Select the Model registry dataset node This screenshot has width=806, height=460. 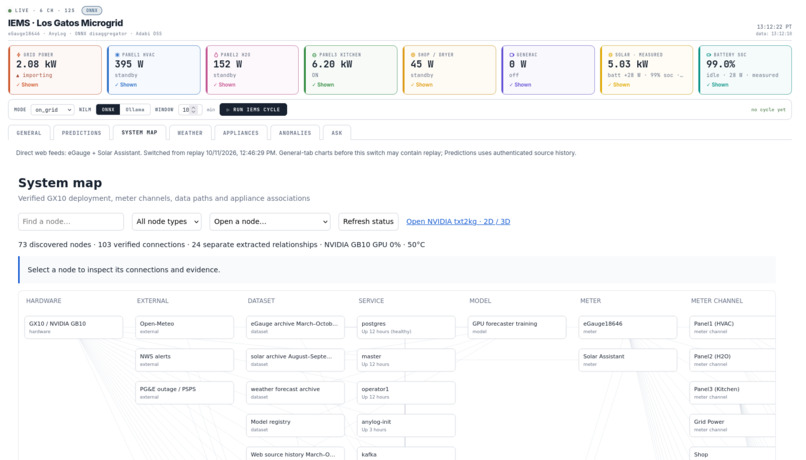pyautogui.click(x=296, y=425)
